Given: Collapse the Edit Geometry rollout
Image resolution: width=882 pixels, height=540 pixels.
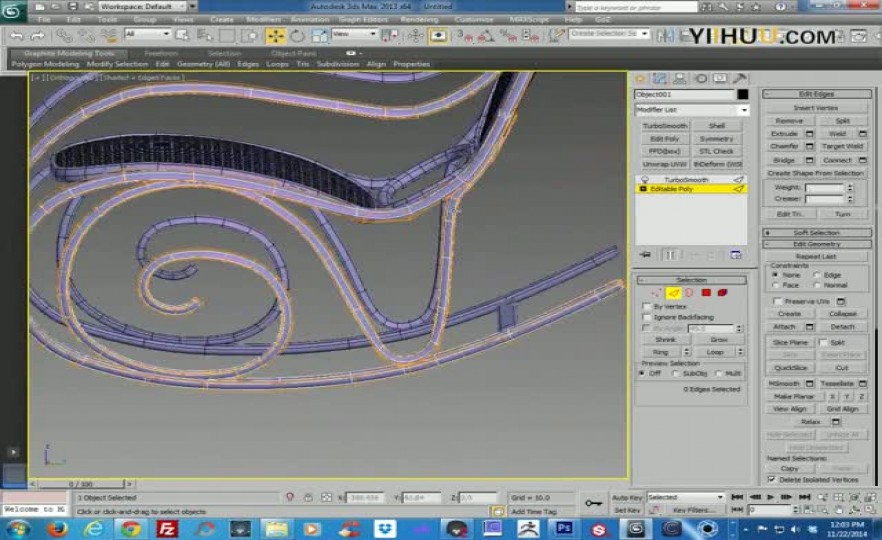Looking at the screenshot, I should 816,244.
